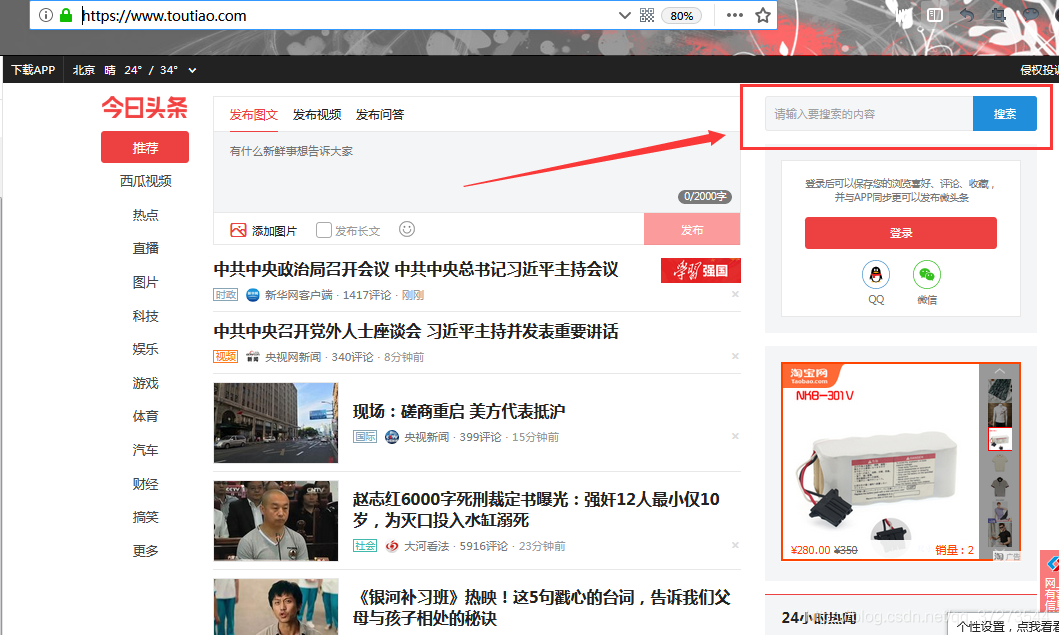This screenshot has width=1059, height=635.
Task: Dismiss the 赵志红 article with its X
Action: pos(735,544)
